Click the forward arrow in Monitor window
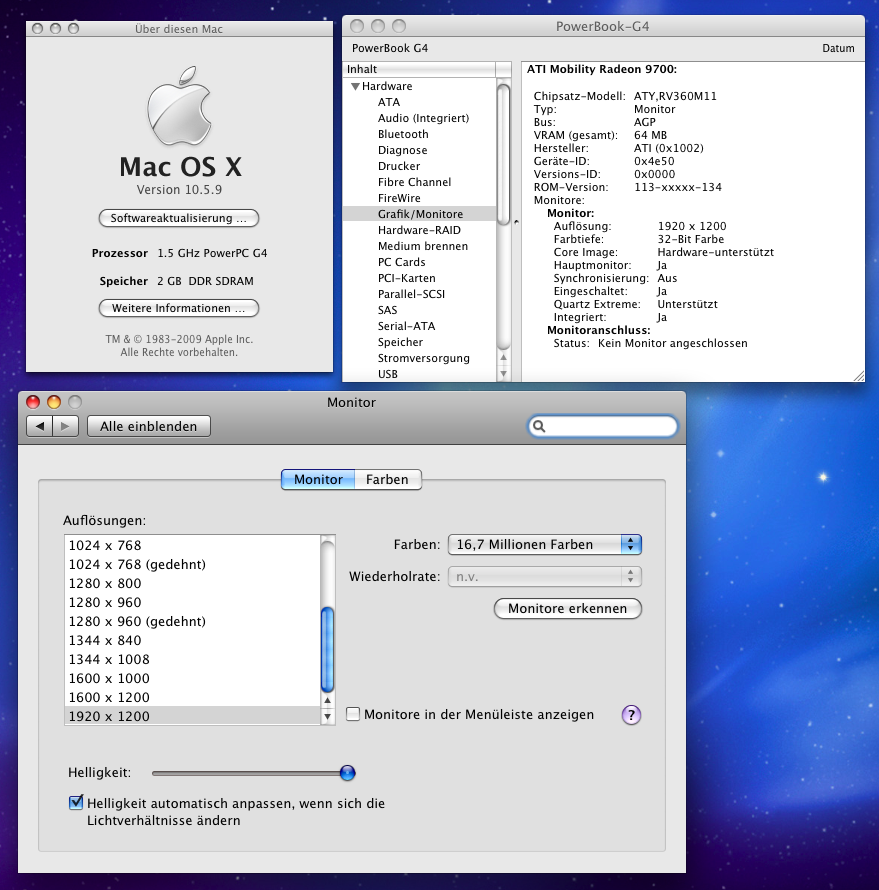 click(x=65, y=426)
